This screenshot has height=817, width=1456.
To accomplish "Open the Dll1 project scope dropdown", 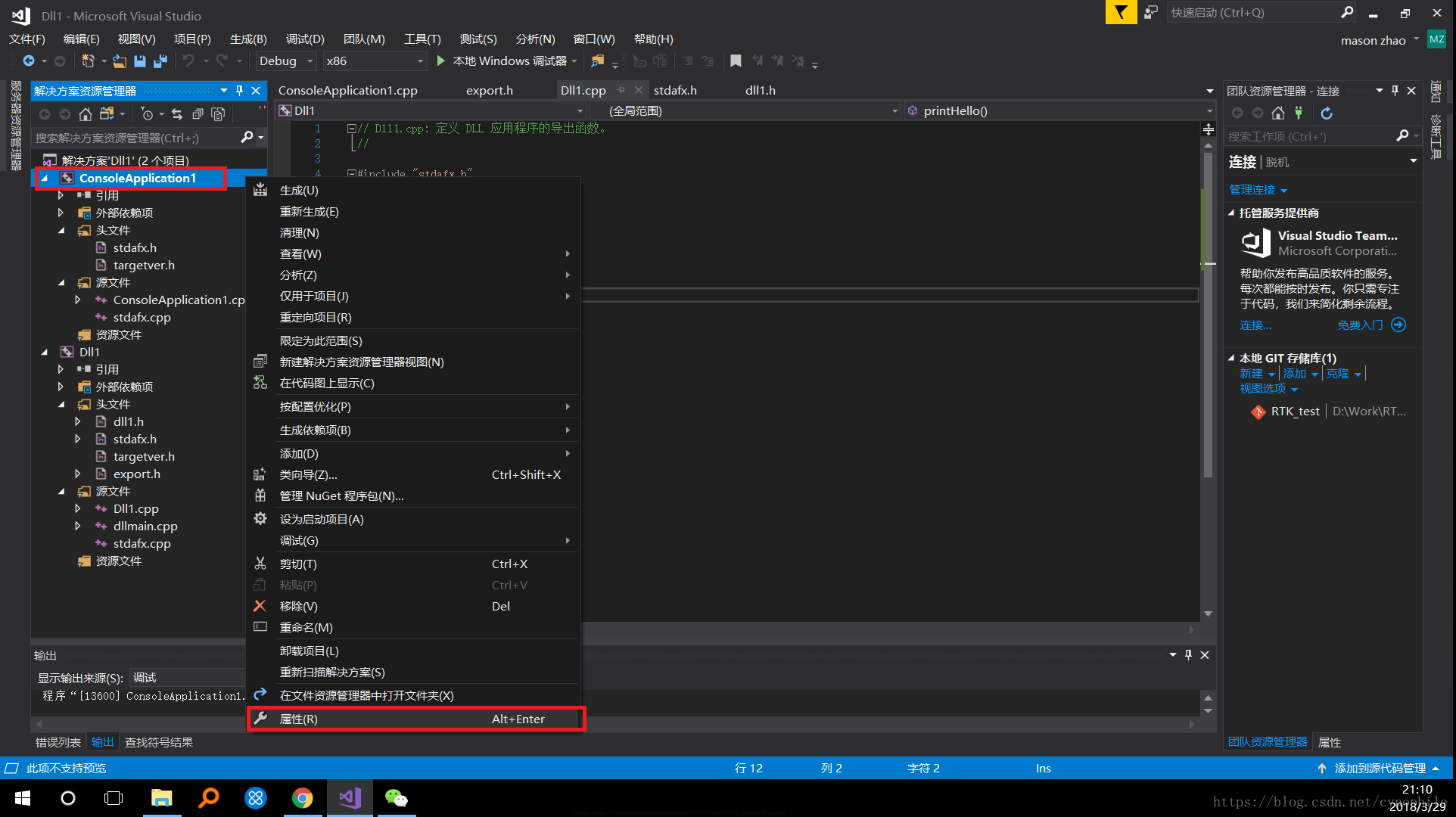I will 431,111.
